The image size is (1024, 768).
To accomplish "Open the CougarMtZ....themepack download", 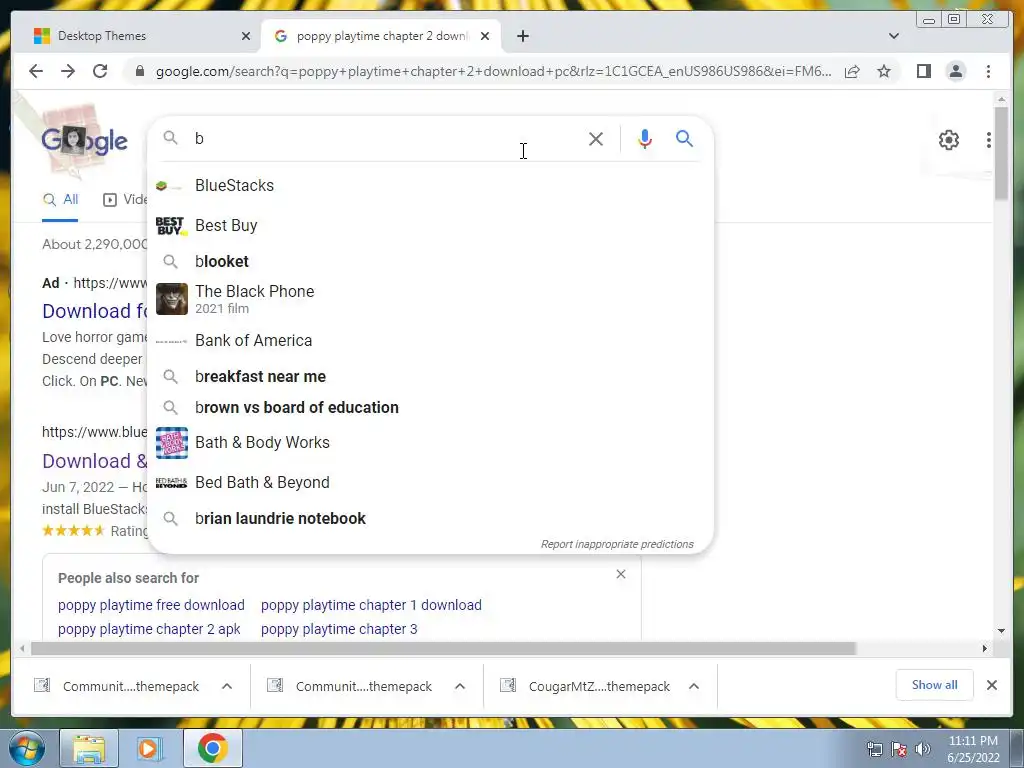I will pyautogui.click(x=584, y=686).
